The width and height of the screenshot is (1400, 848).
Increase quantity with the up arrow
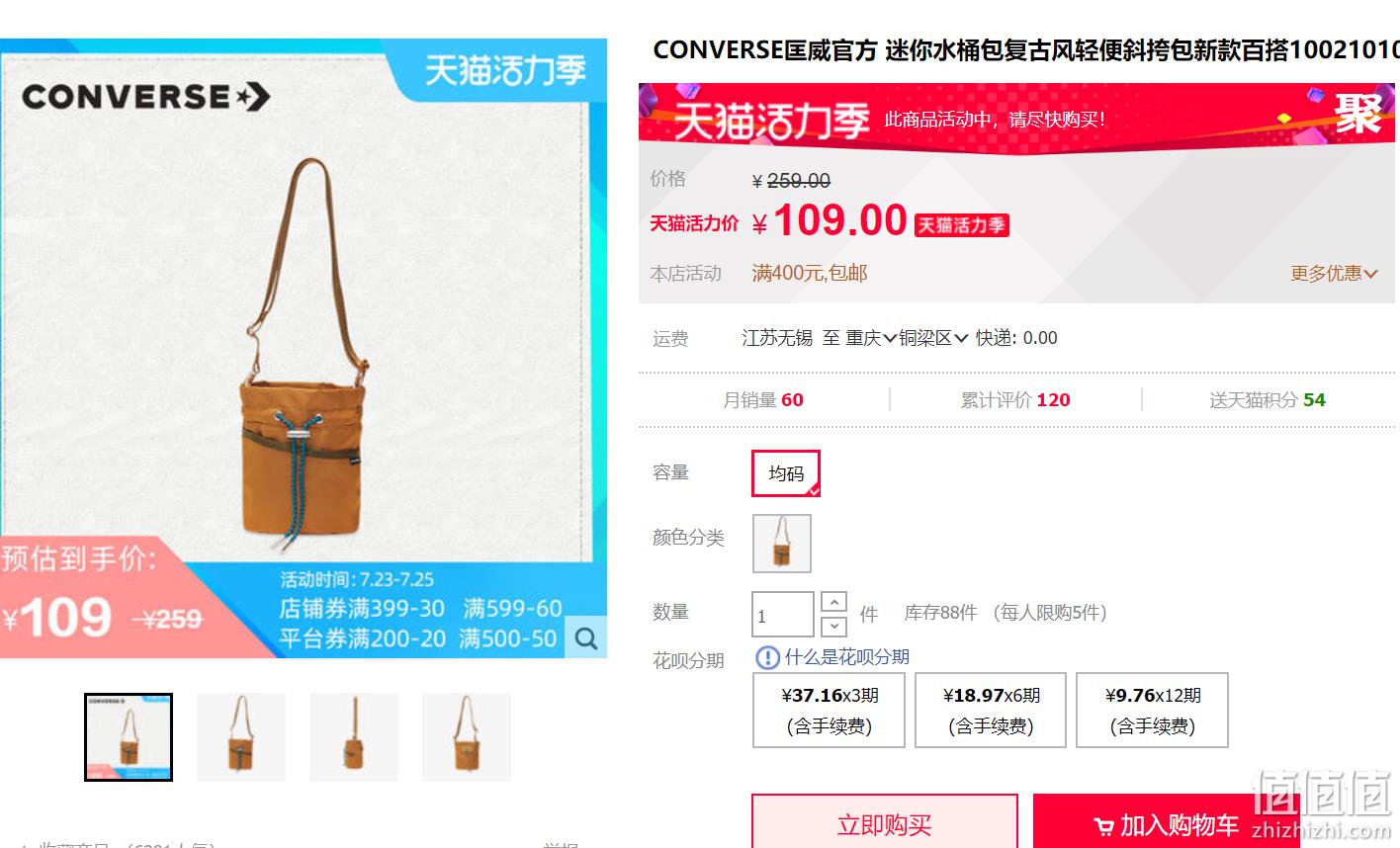(x=833, y=602)
